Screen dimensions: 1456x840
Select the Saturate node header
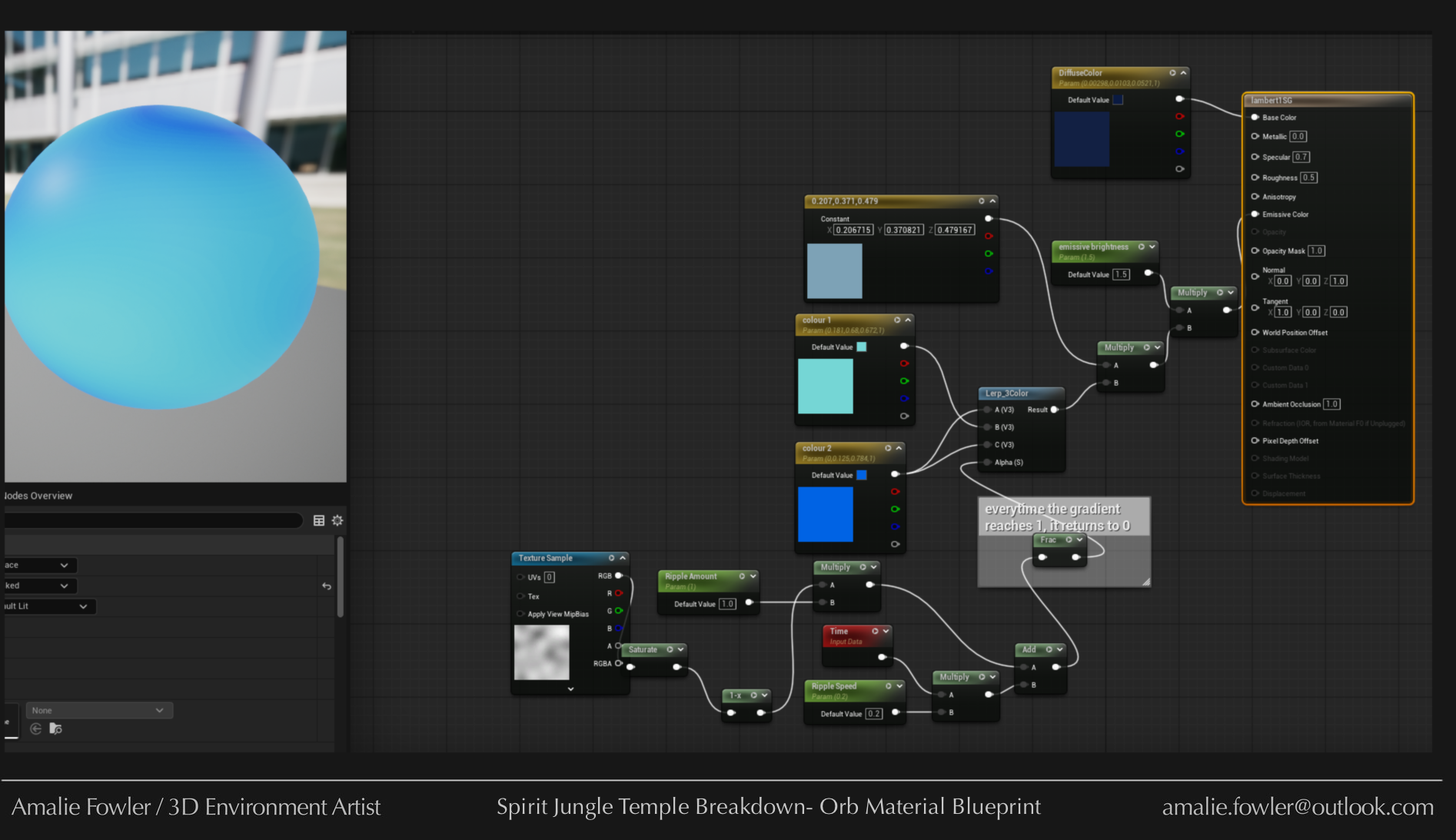653,649
